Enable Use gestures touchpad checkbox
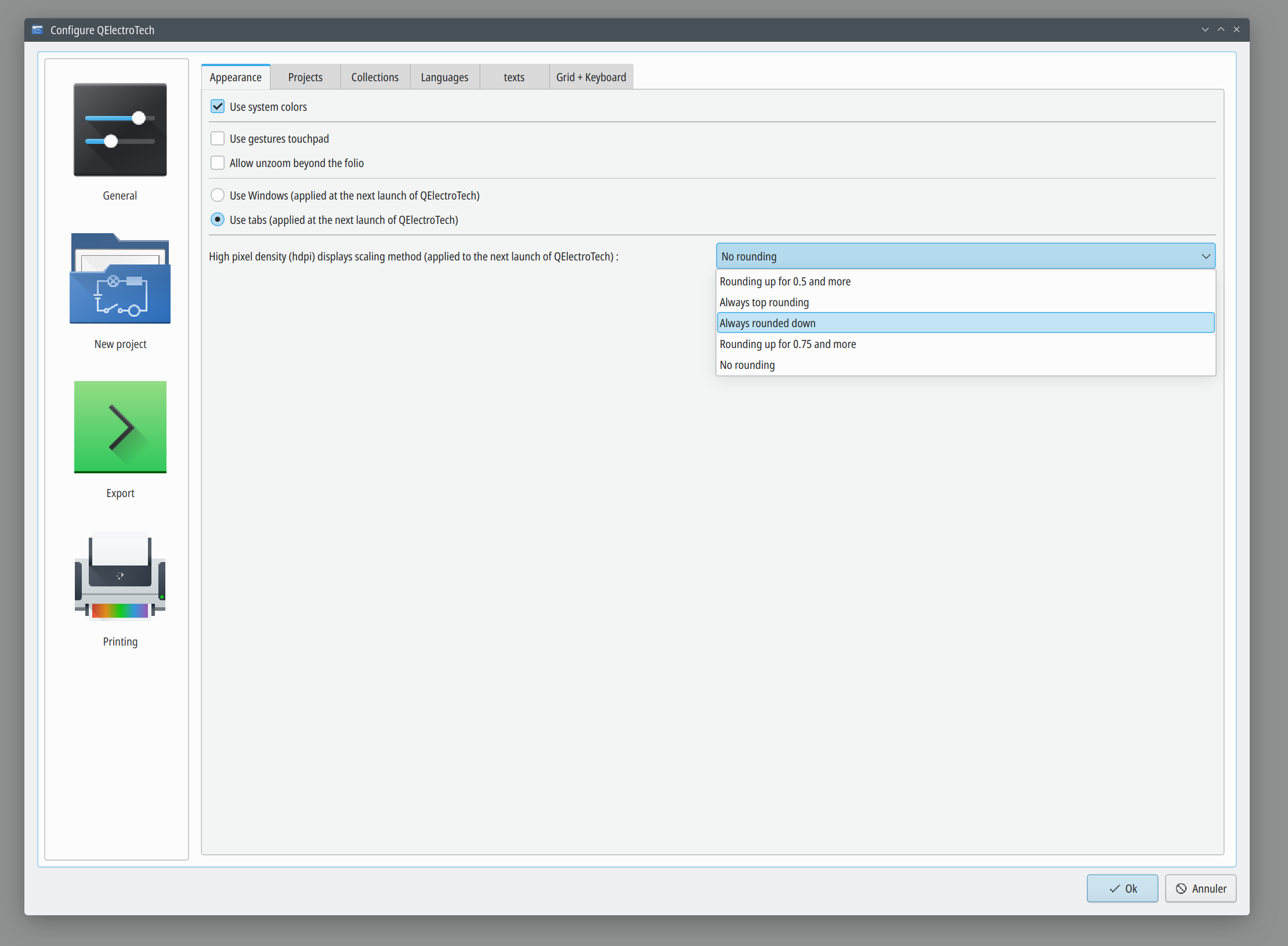Image resolution: width=1288 pixels, height=946 pixels. click(x=218, y=139)
